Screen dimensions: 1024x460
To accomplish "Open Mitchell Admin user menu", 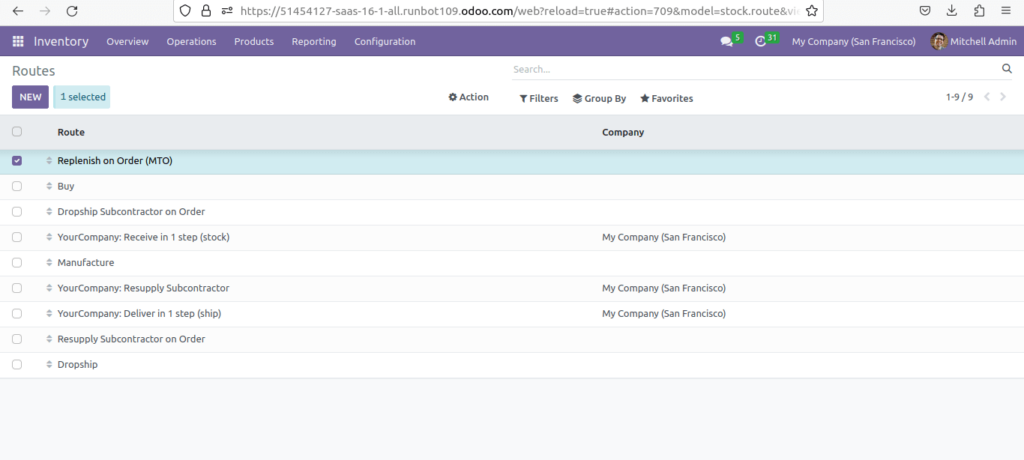I will 973,41.
